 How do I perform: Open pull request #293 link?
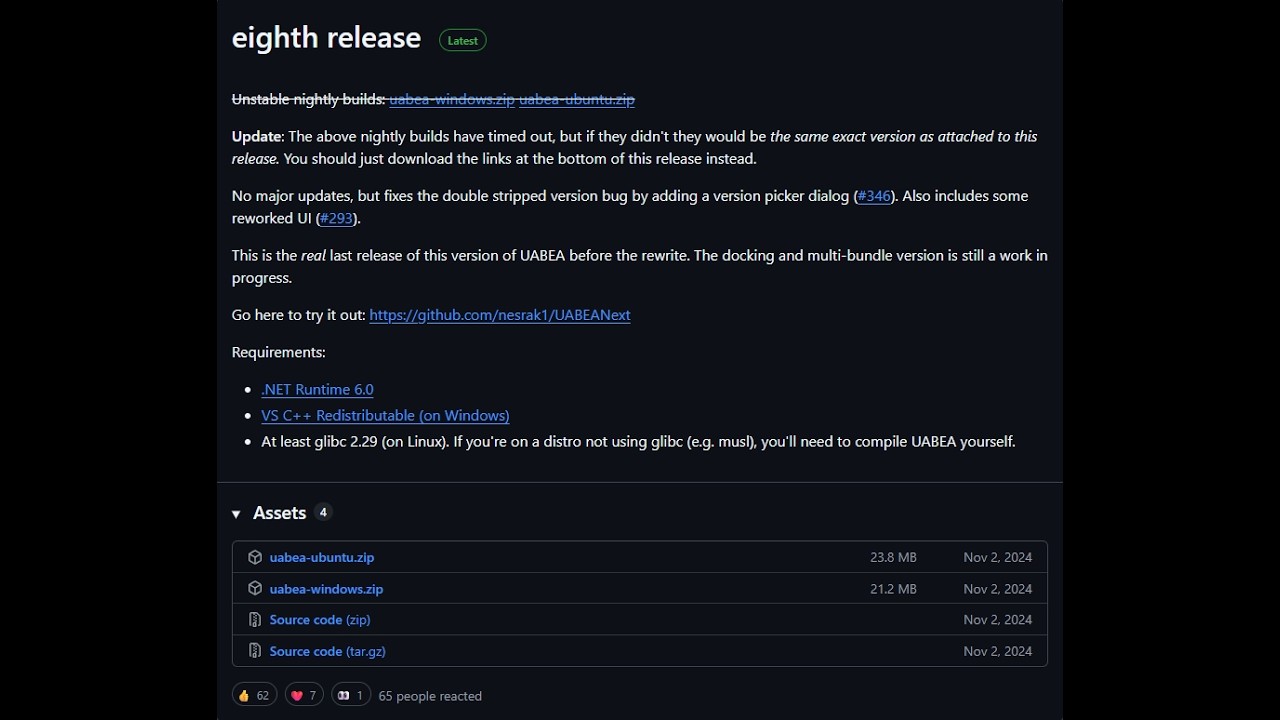(337, 218)
